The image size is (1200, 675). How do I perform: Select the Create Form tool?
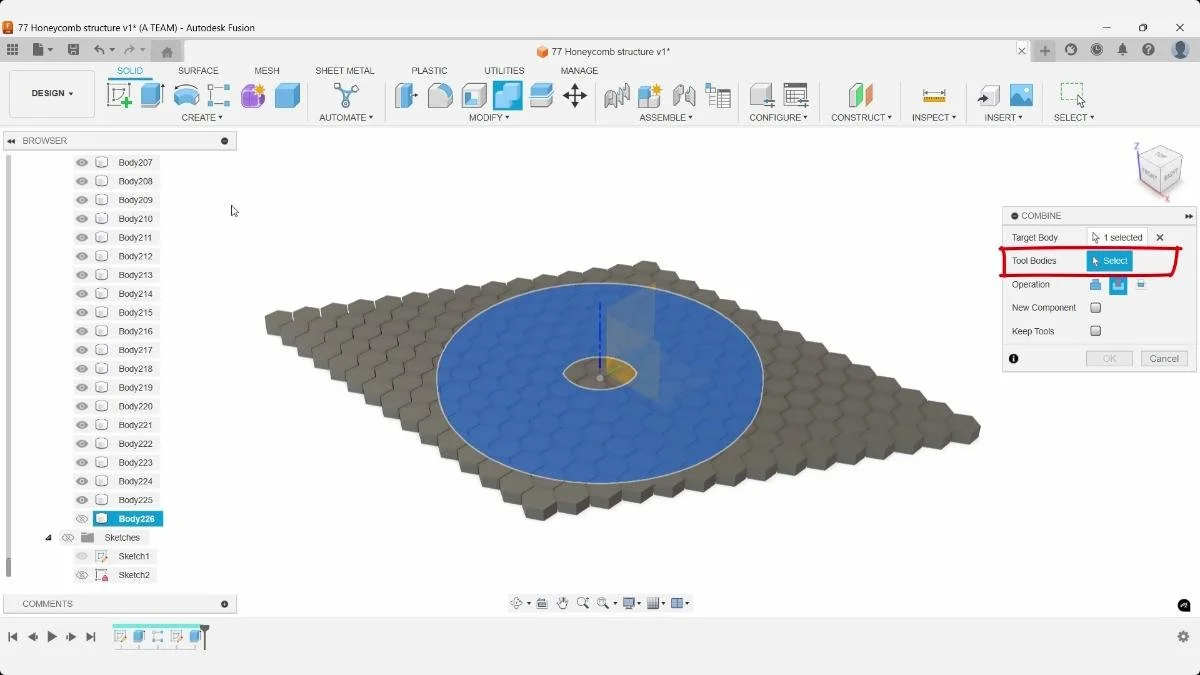click(253, 95)
